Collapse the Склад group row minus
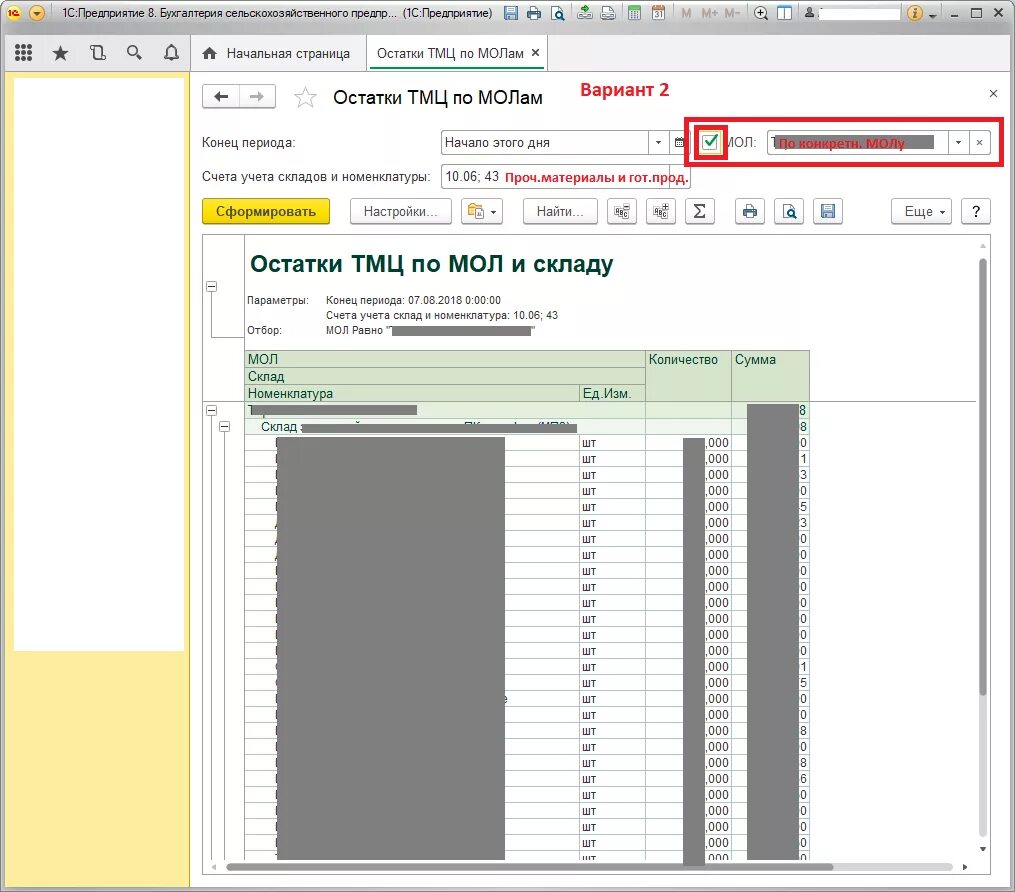This screenshot has width=1015, height=892. pyautogui.click(x=224, y=427)
